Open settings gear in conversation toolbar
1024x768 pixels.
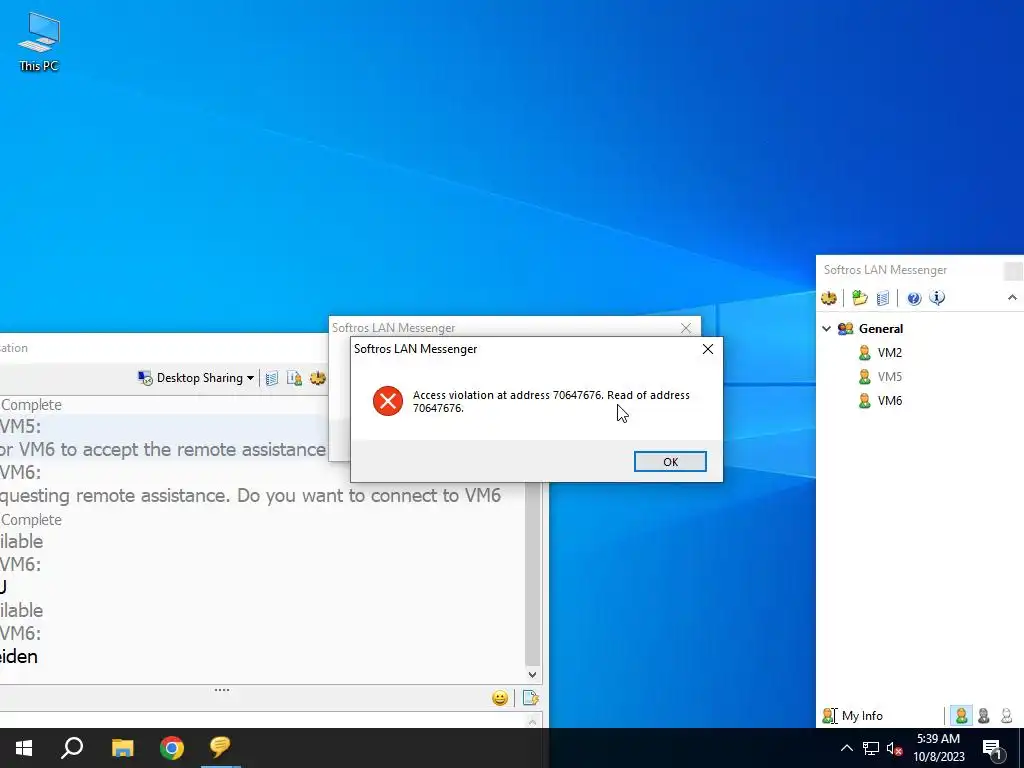pyautogui.click(x=317, y=378)
